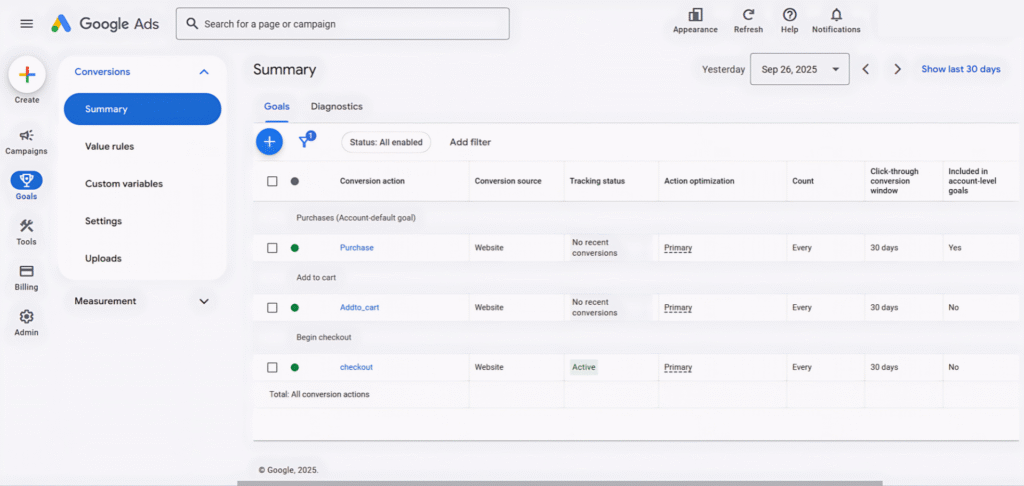Viewport: 1024px width, 486px height.
Task: Open the hamburger main menu
Action: 26,23
